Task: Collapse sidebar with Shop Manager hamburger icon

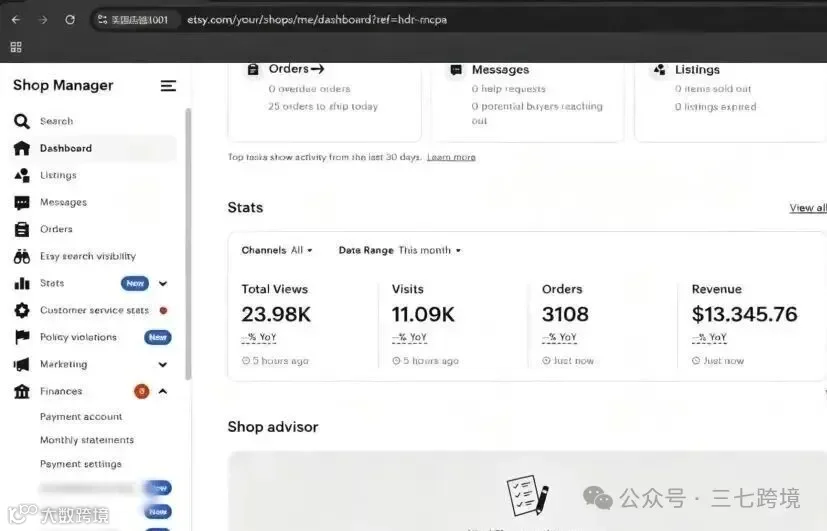Action: [168, 85]
